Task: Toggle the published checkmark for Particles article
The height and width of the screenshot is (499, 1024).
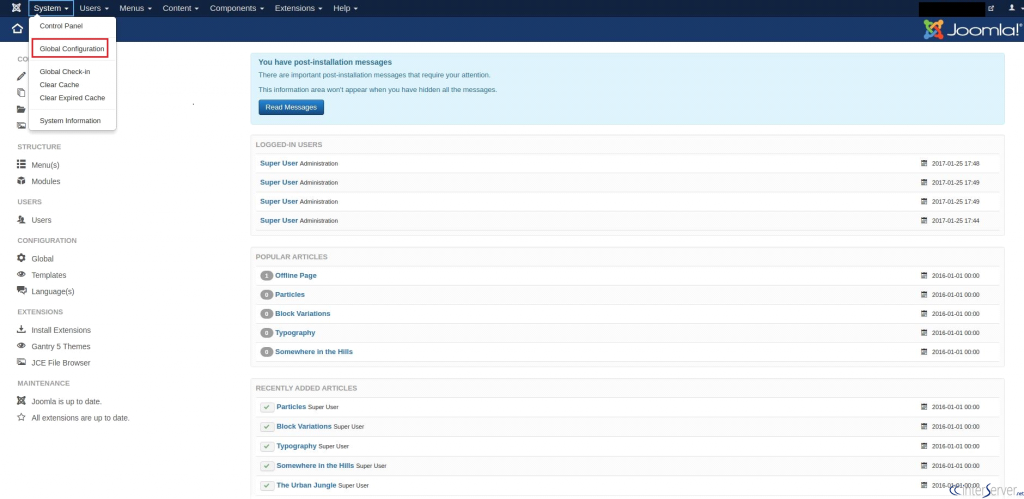Action: pyautogui.click(x=266, y=407)
